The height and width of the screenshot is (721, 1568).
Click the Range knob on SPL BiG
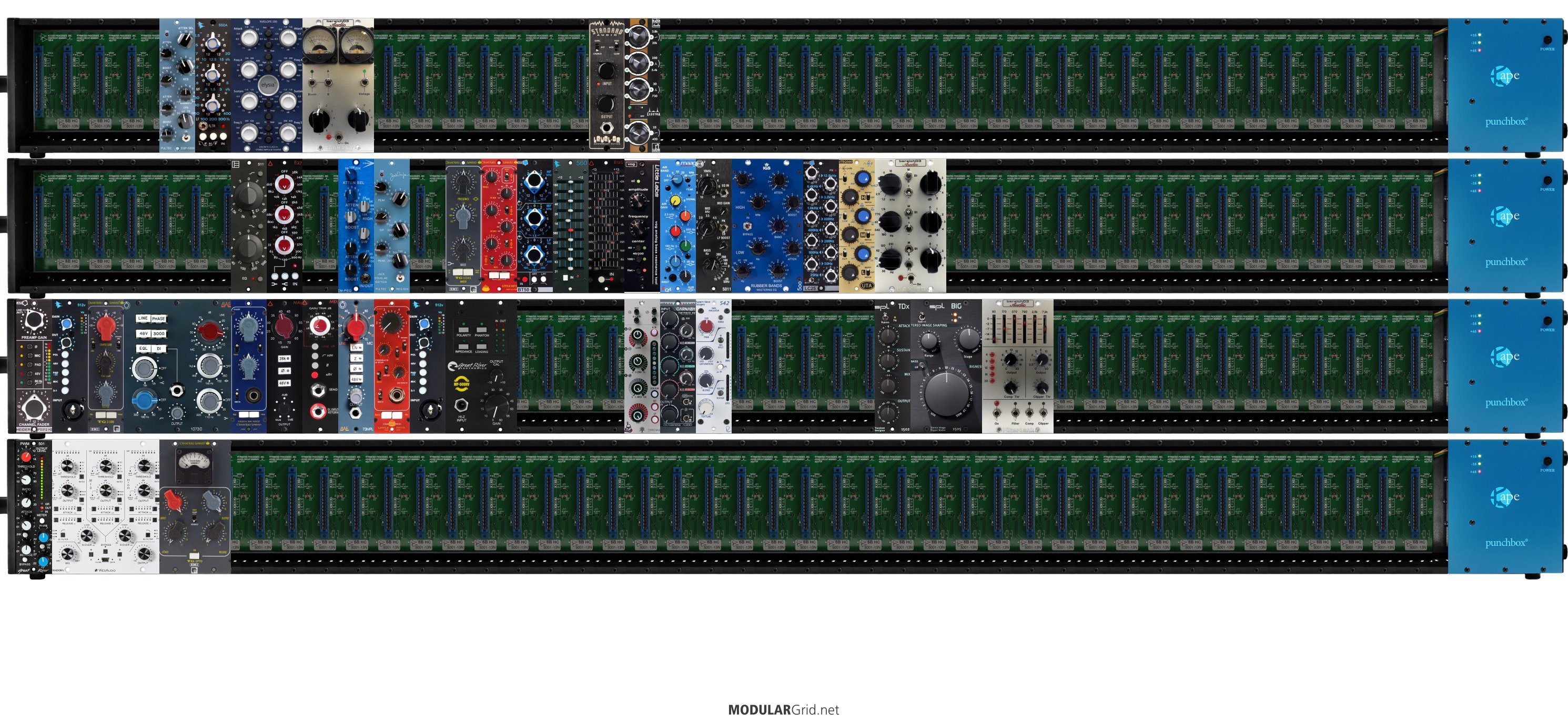(x=929, y=341)
